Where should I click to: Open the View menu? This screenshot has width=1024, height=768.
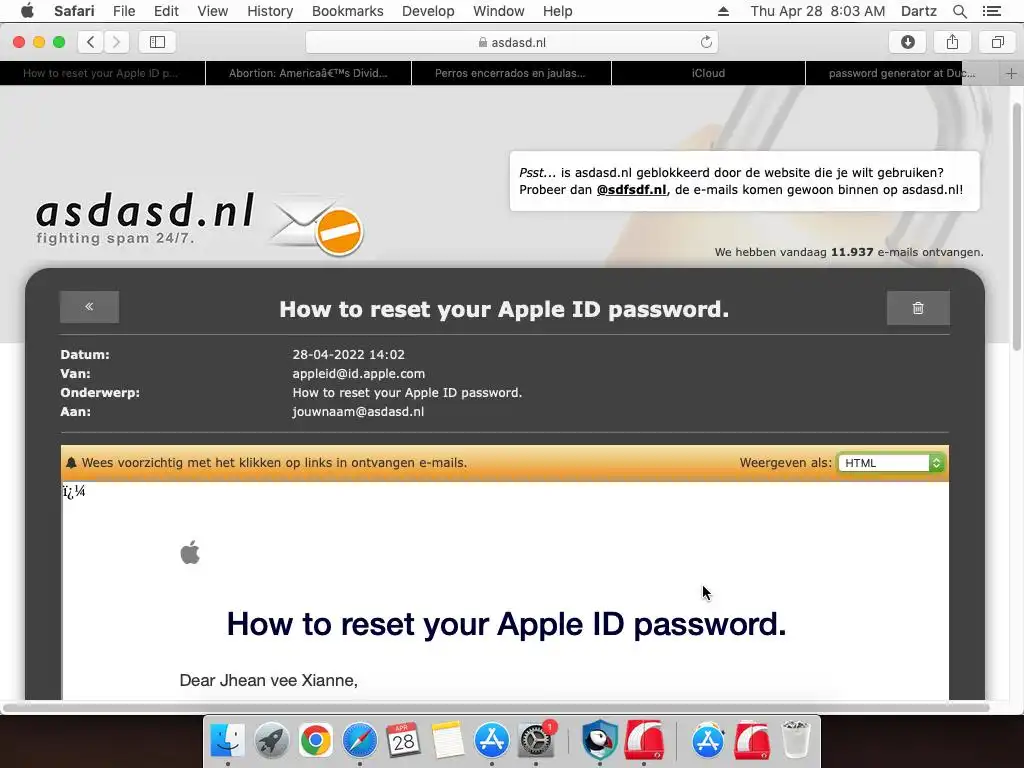click(x=213, y=11)
